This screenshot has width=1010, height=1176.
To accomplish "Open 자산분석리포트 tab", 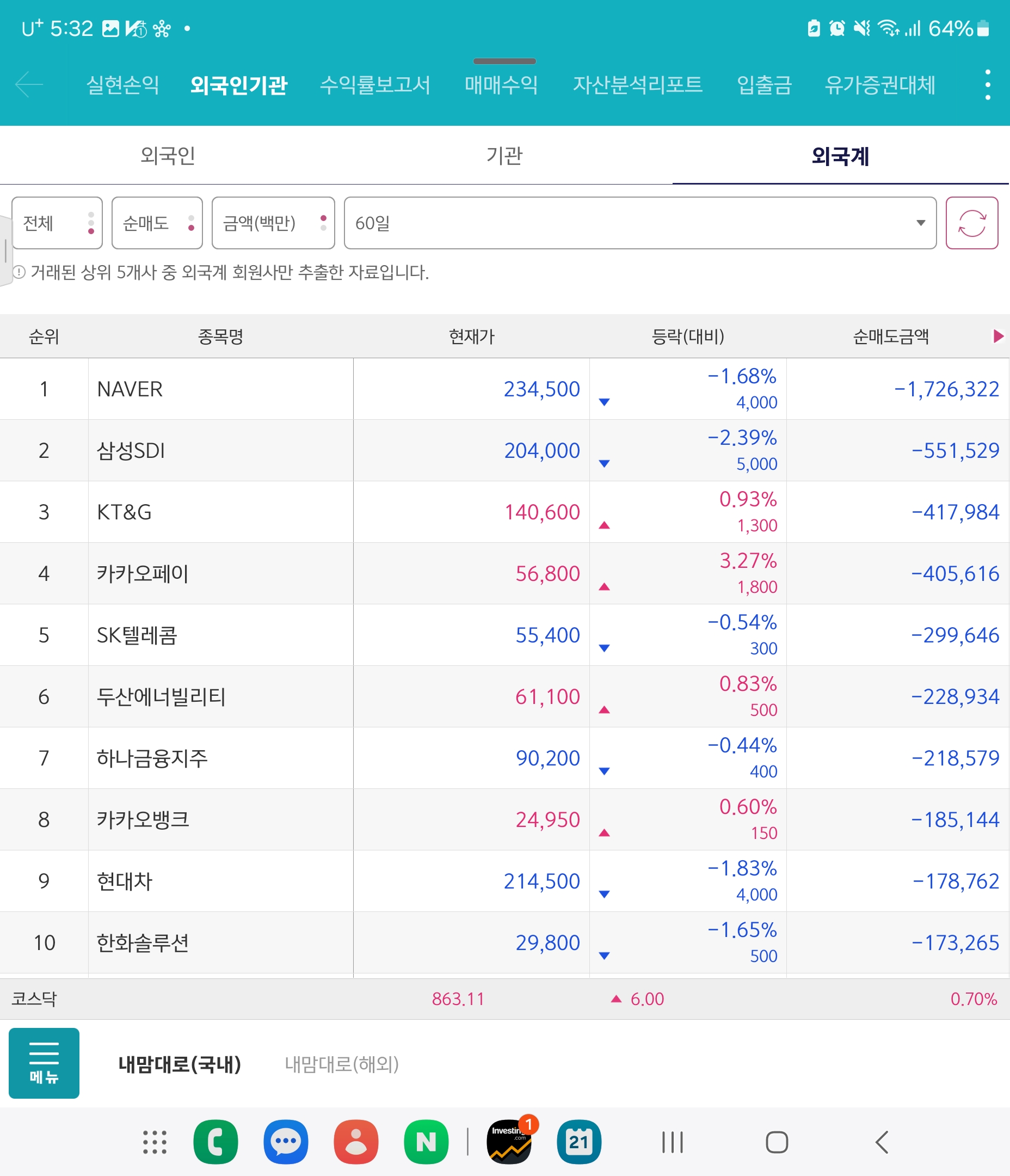I will tap(637, 85).
